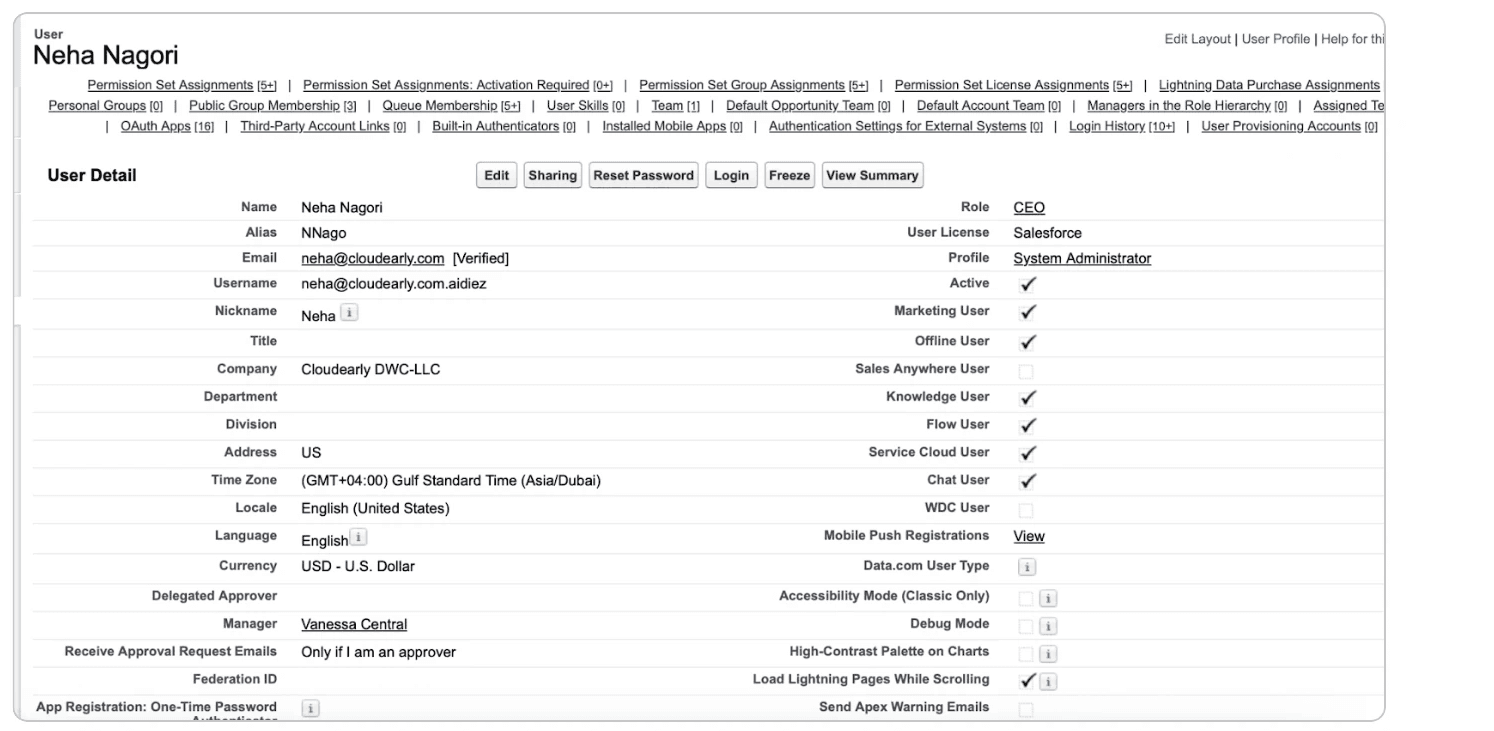Jump to User Provisioning Accounts
This screenshot has height=731, width=1494.
(1290, 126)
